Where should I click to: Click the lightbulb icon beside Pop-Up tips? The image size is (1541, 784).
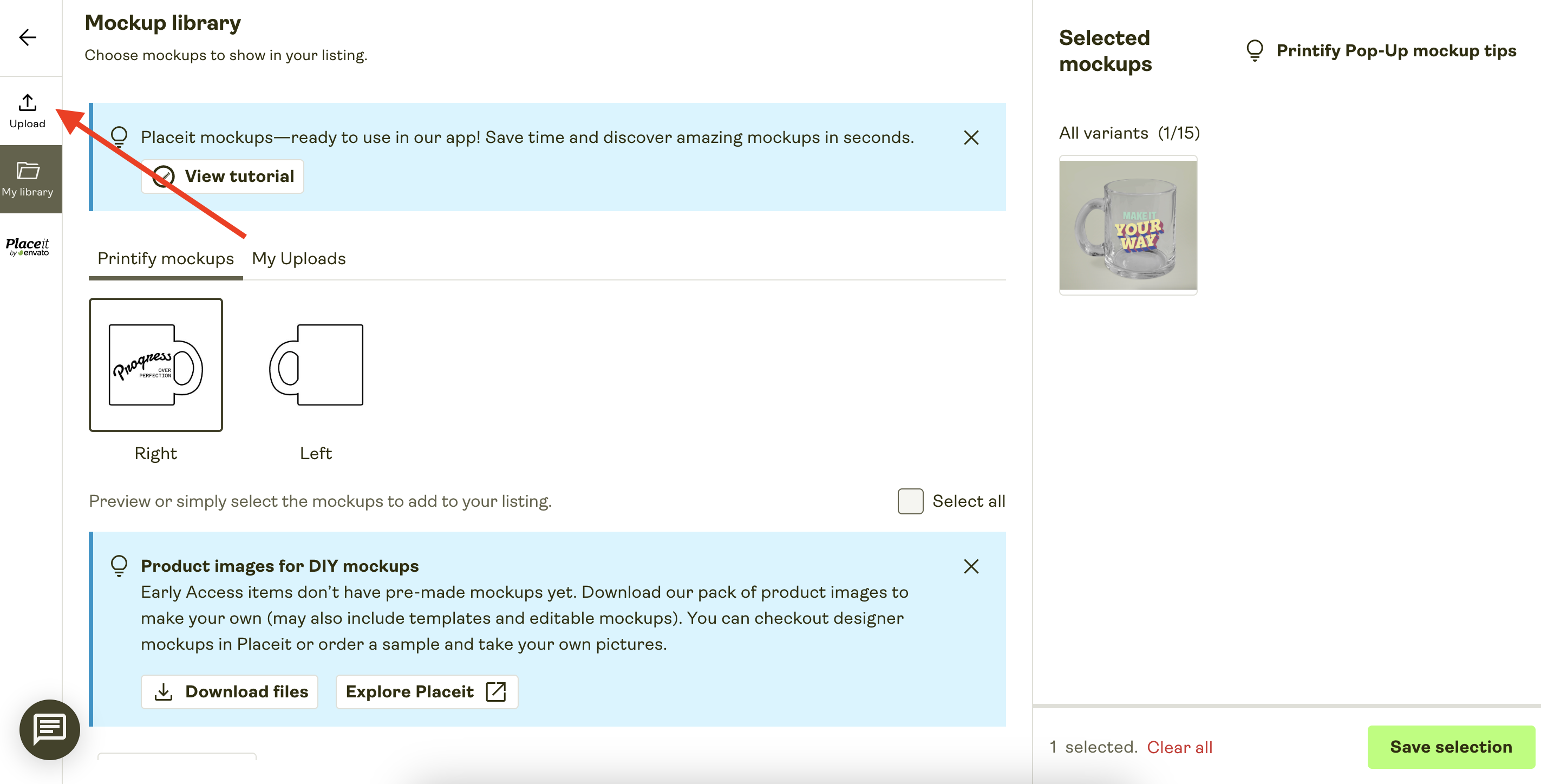(x=1255, y=51)
